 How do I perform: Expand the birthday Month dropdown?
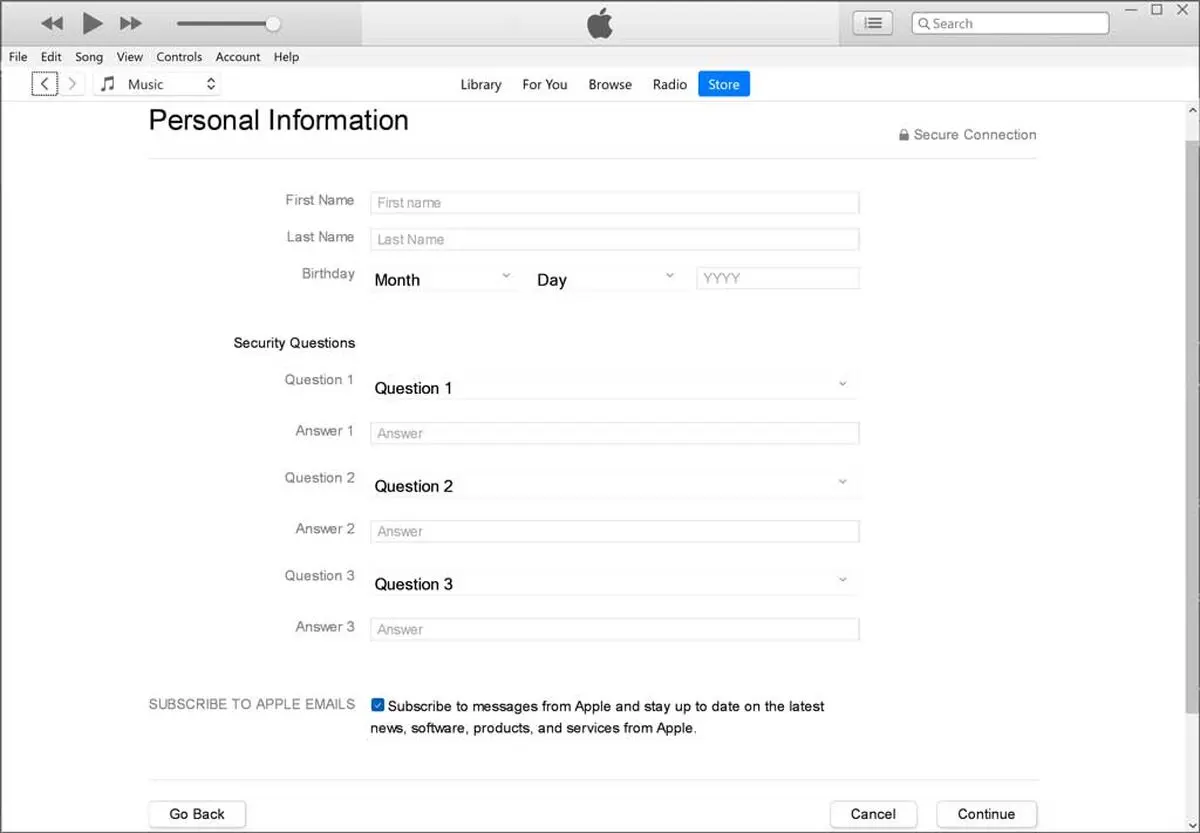(x=443, y=279)
